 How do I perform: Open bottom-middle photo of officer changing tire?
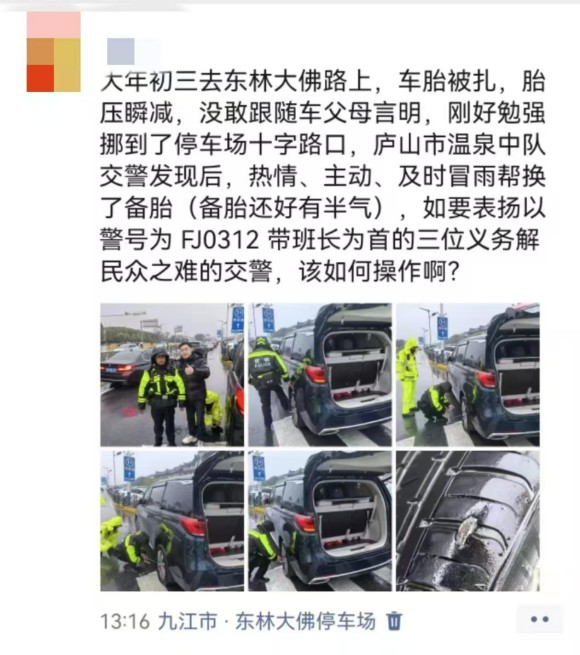click(320, 521)
